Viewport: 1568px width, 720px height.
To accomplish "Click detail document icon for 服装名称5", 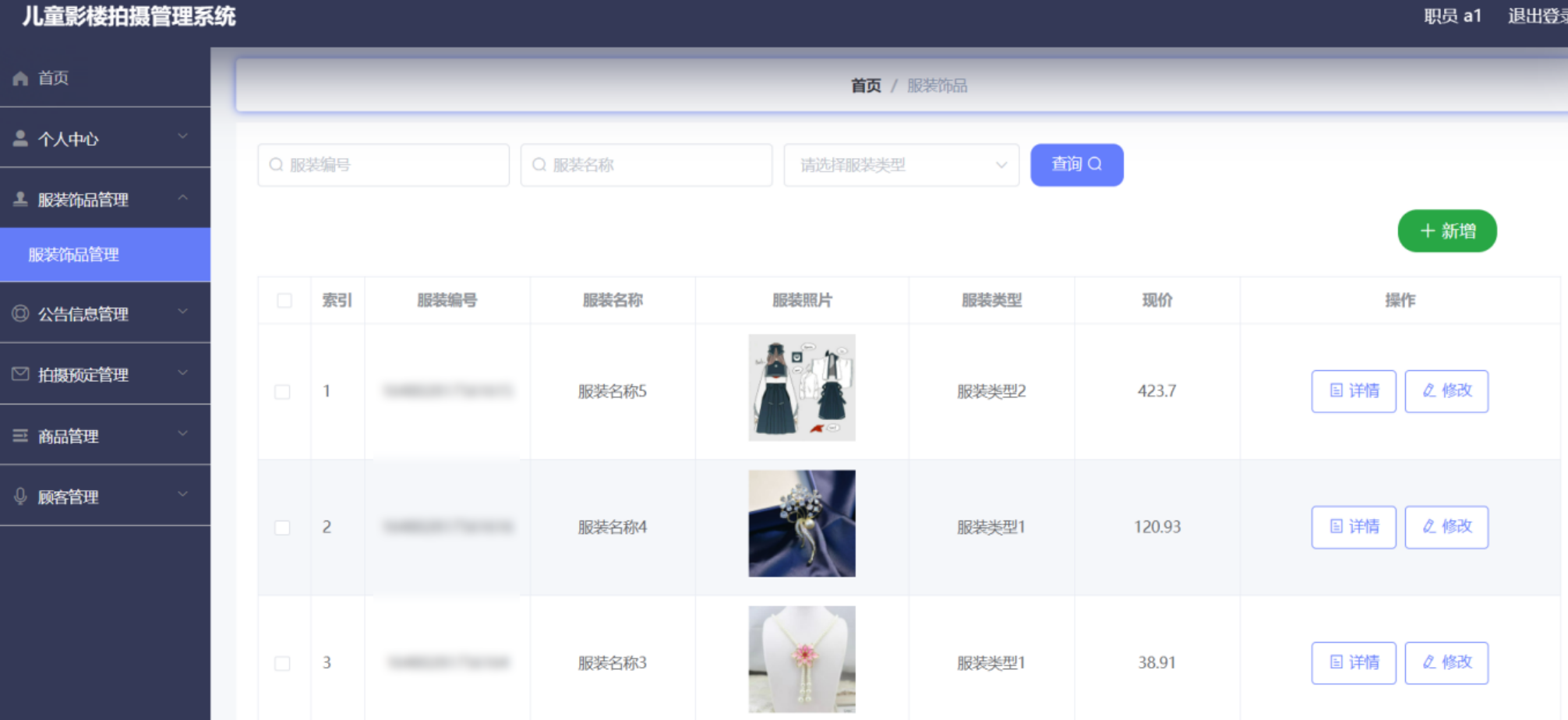I will point(1337,390).
